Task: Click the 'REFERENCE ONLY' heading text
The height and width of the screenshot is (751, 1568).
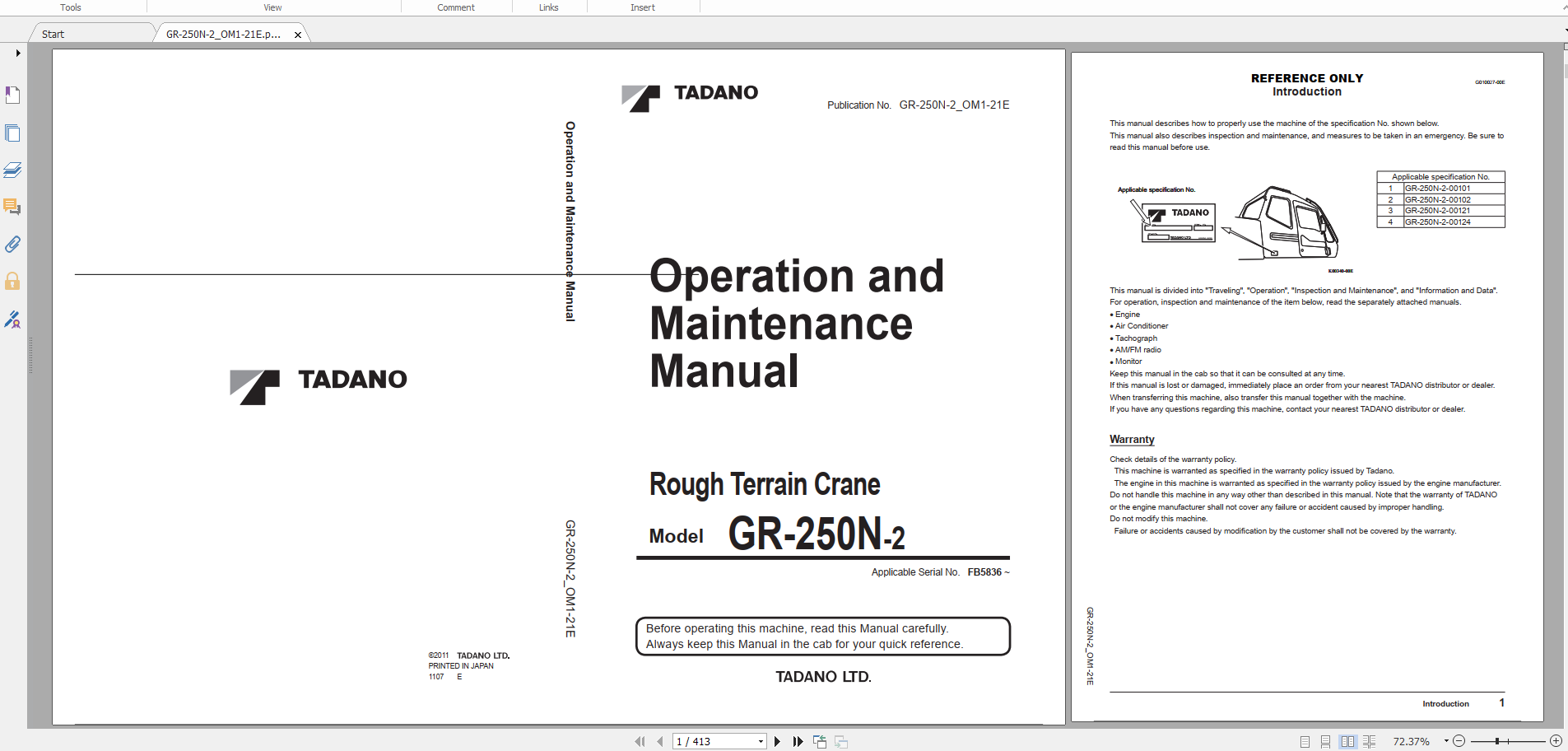Action: [x=1307, y=78]
